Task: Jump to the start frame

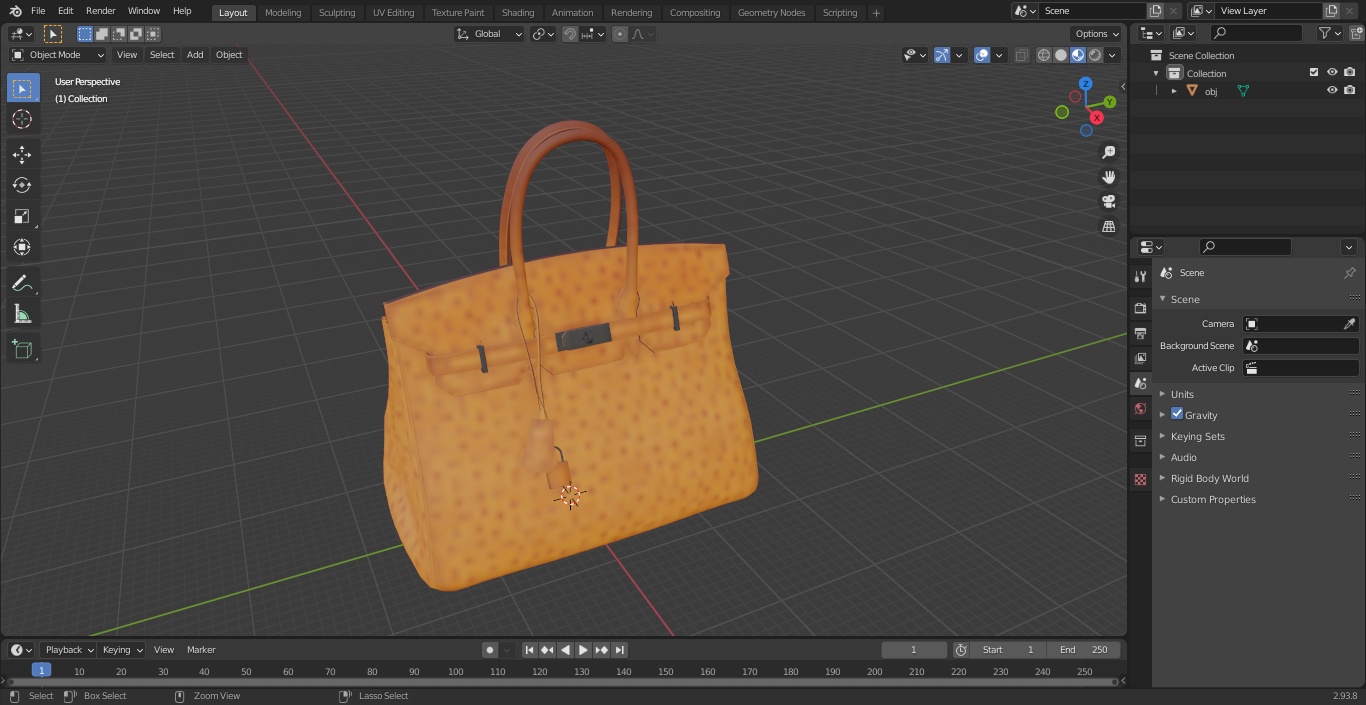Action: coord(529,650)
